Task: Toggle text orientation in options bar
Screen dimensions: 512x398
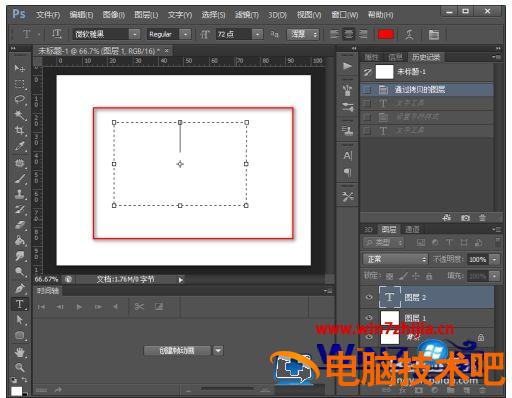Action: [56, 34]
